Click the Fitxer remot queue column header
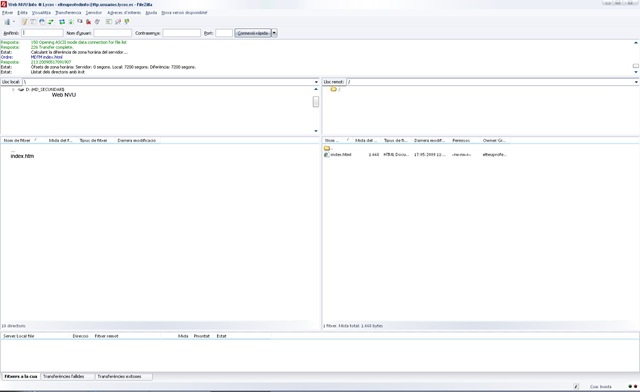 coord(107,336)
